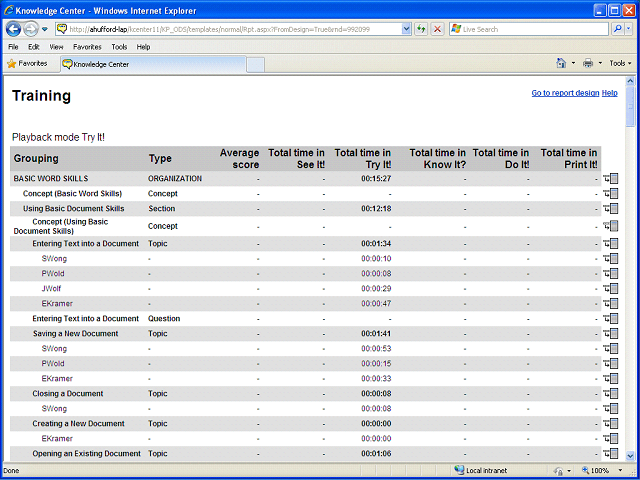
Task: Click BASIC WORD SKILLS grouping text
Action: tap(51, 179)
